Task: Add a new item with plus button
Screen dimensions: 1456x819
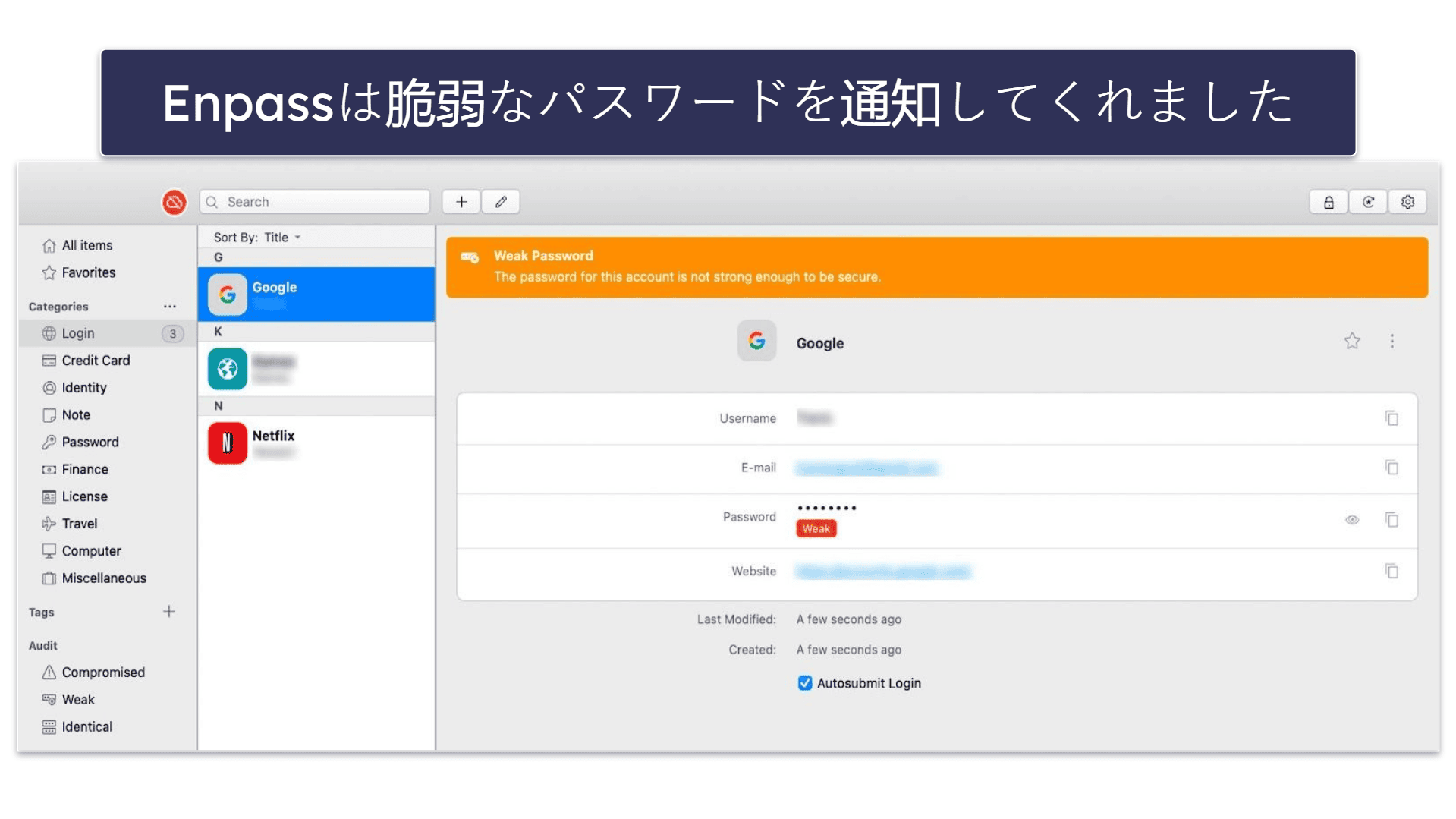Action: click(461, 202)
